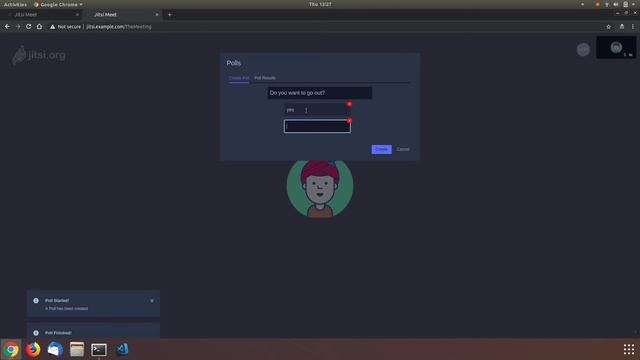This screenshot has width=640, height=360.
Task: Select the Create Poll tab
Action: tap(239, 78)
